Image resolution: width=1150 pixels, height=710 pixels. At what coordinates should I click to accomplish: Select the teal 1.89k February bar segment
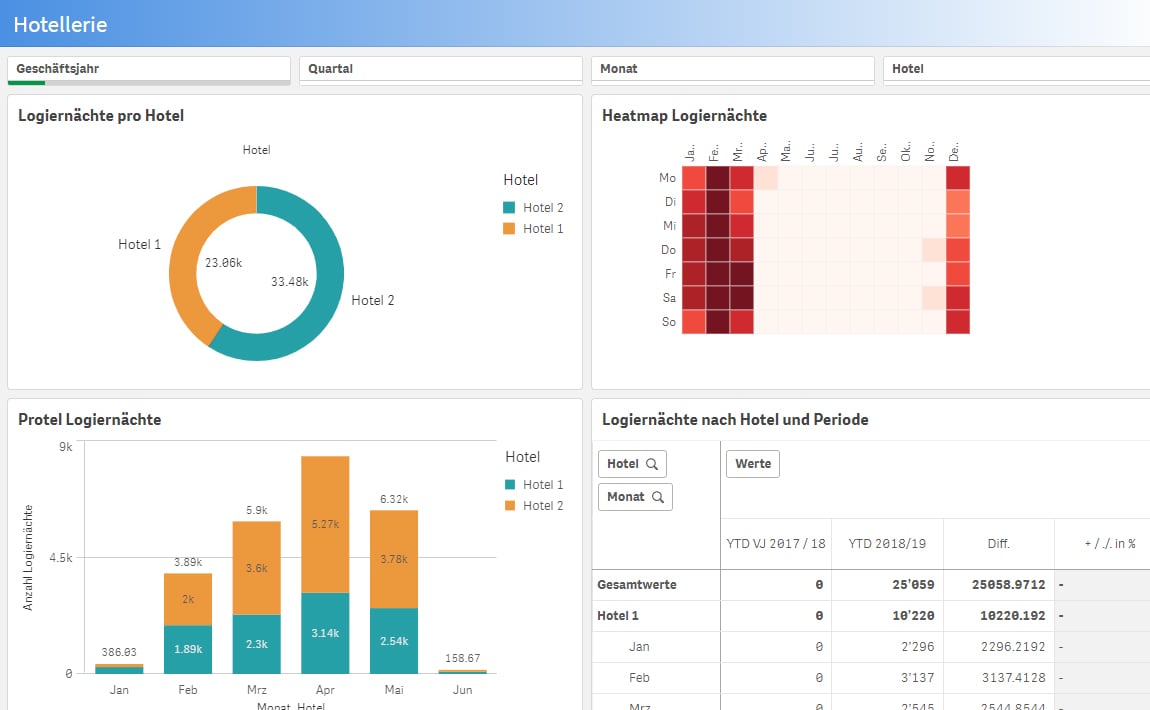(188, 649)
